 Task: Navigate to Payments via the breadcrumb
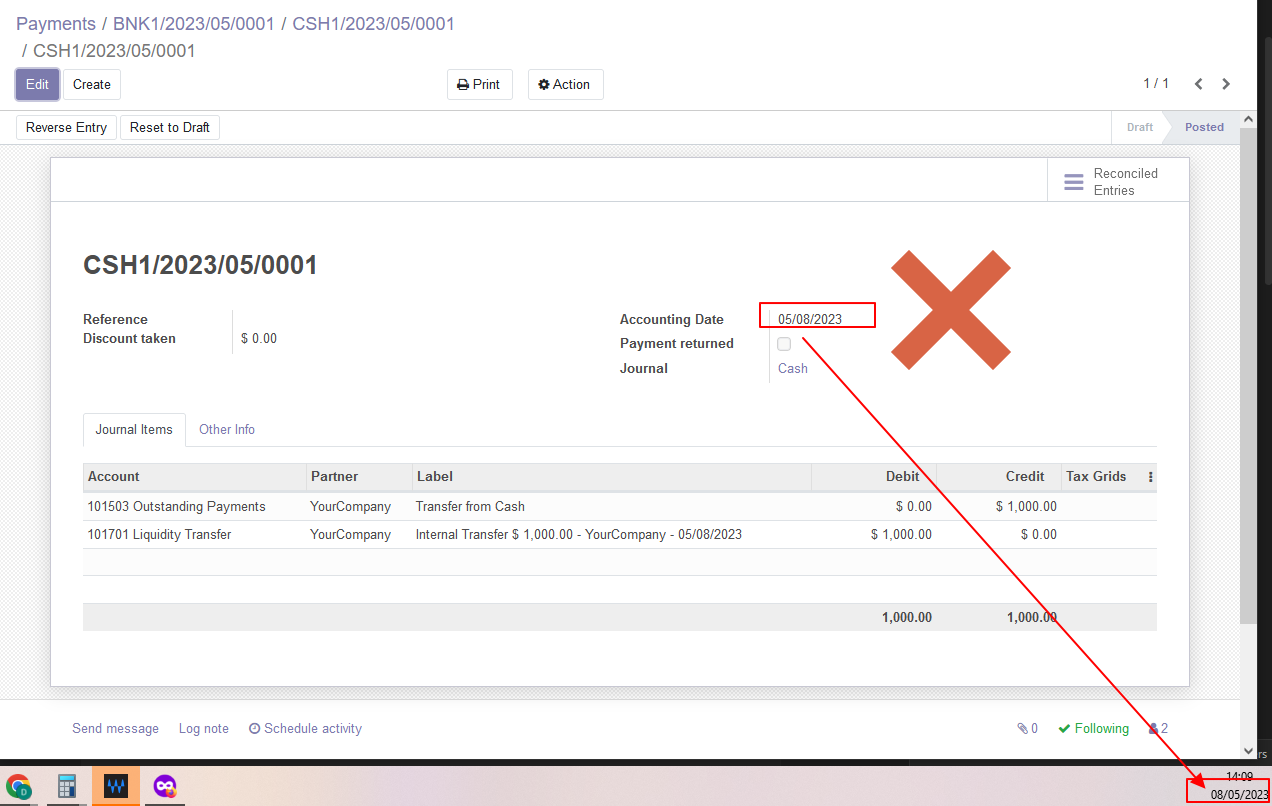[55, 23]
